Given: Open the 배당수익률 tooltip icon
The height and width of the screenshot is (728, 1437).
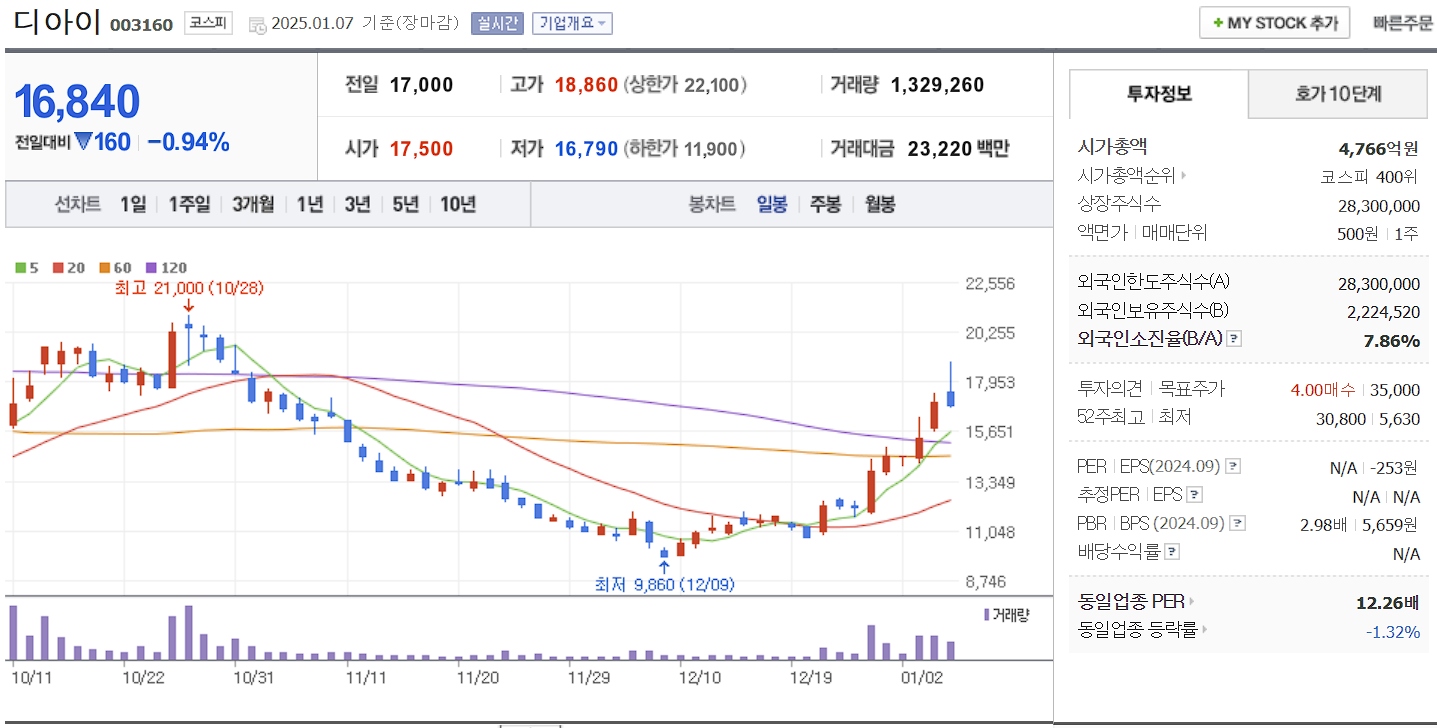Looking at the screenshot, I should pos(1170,553).
